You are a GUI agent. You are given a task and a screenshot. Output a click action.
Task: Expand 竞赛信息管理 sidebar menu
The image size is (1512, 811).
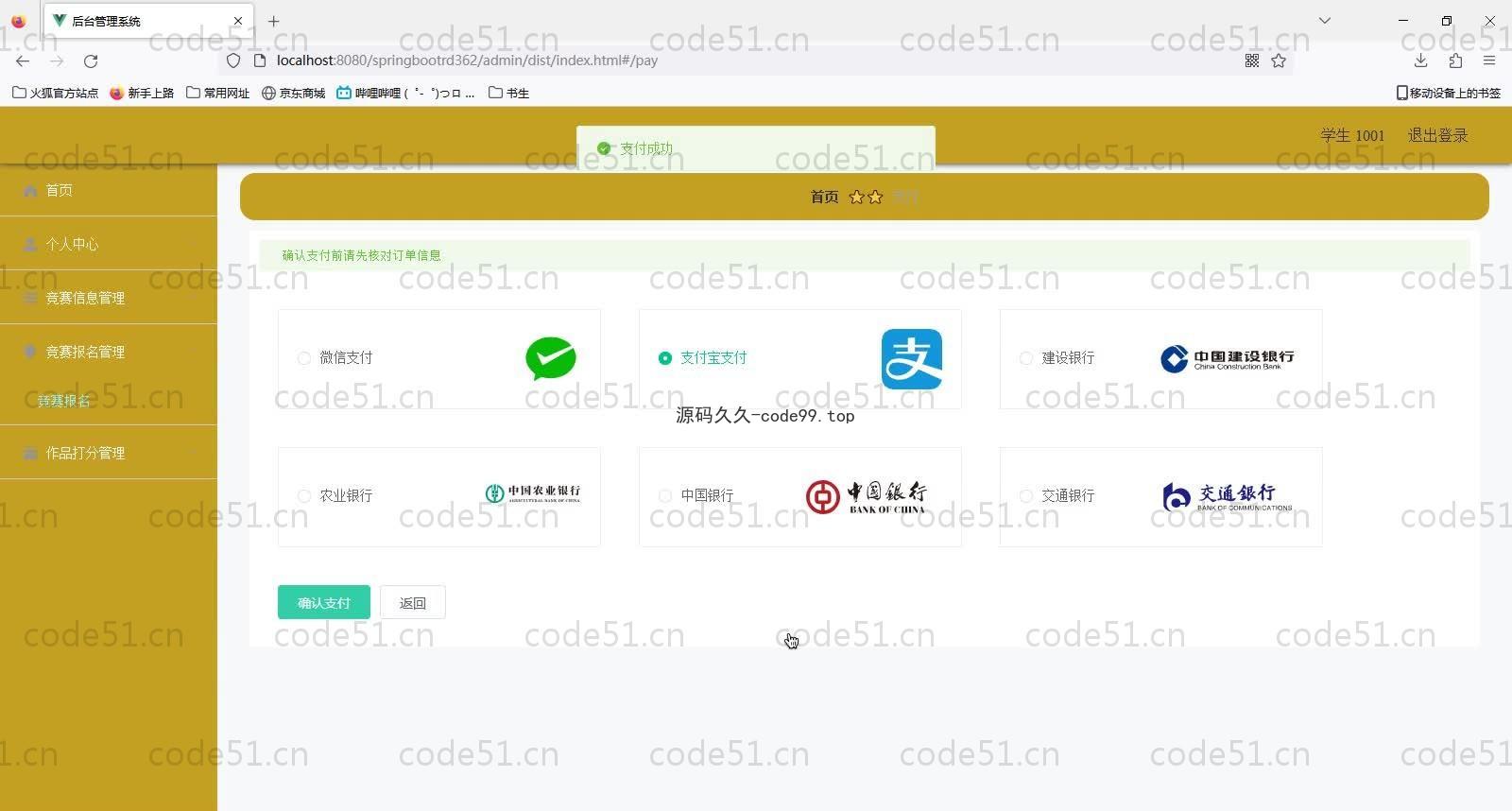(109, 298)
